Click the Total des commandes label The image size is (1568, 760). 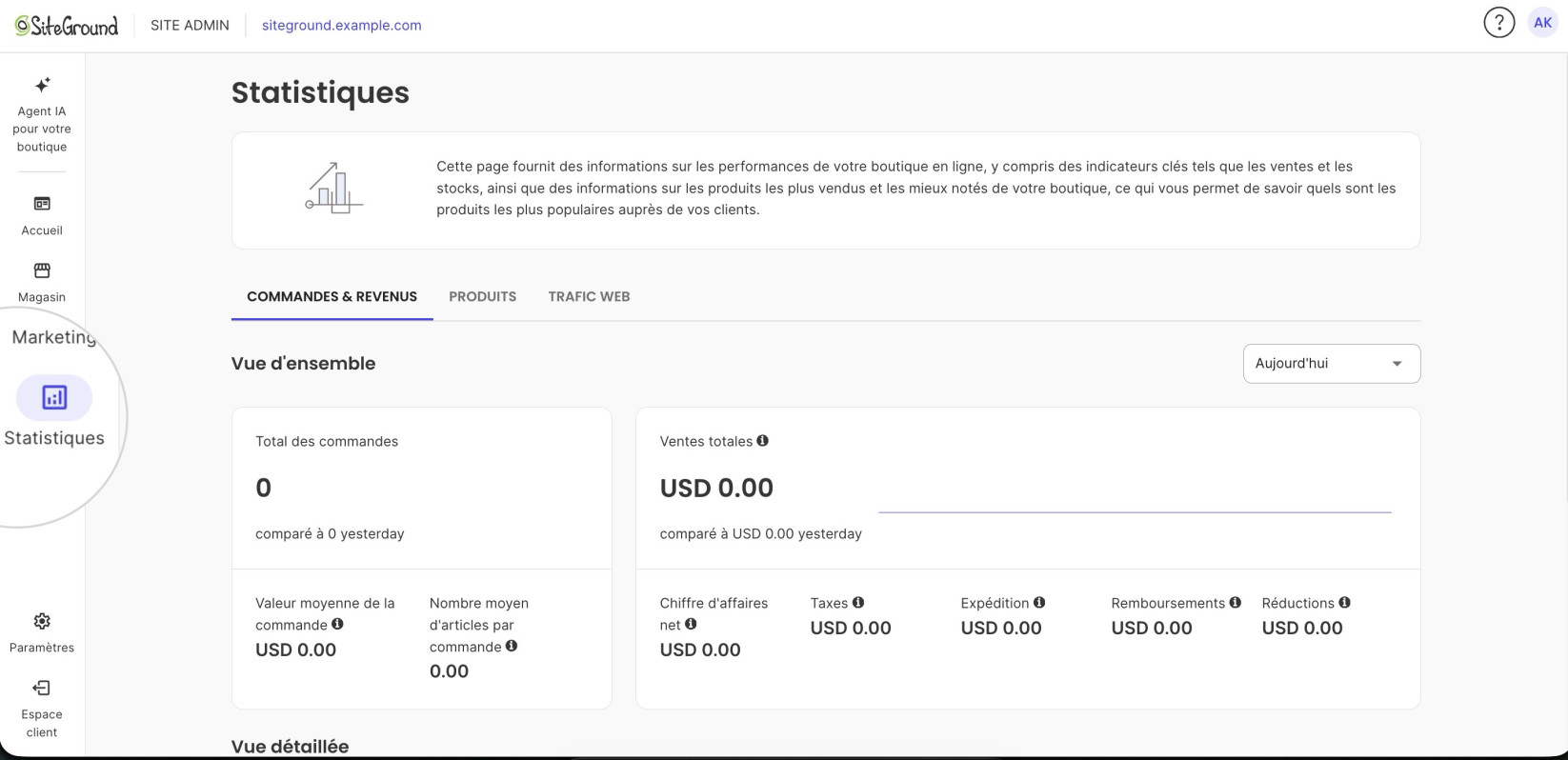(327, 441)
